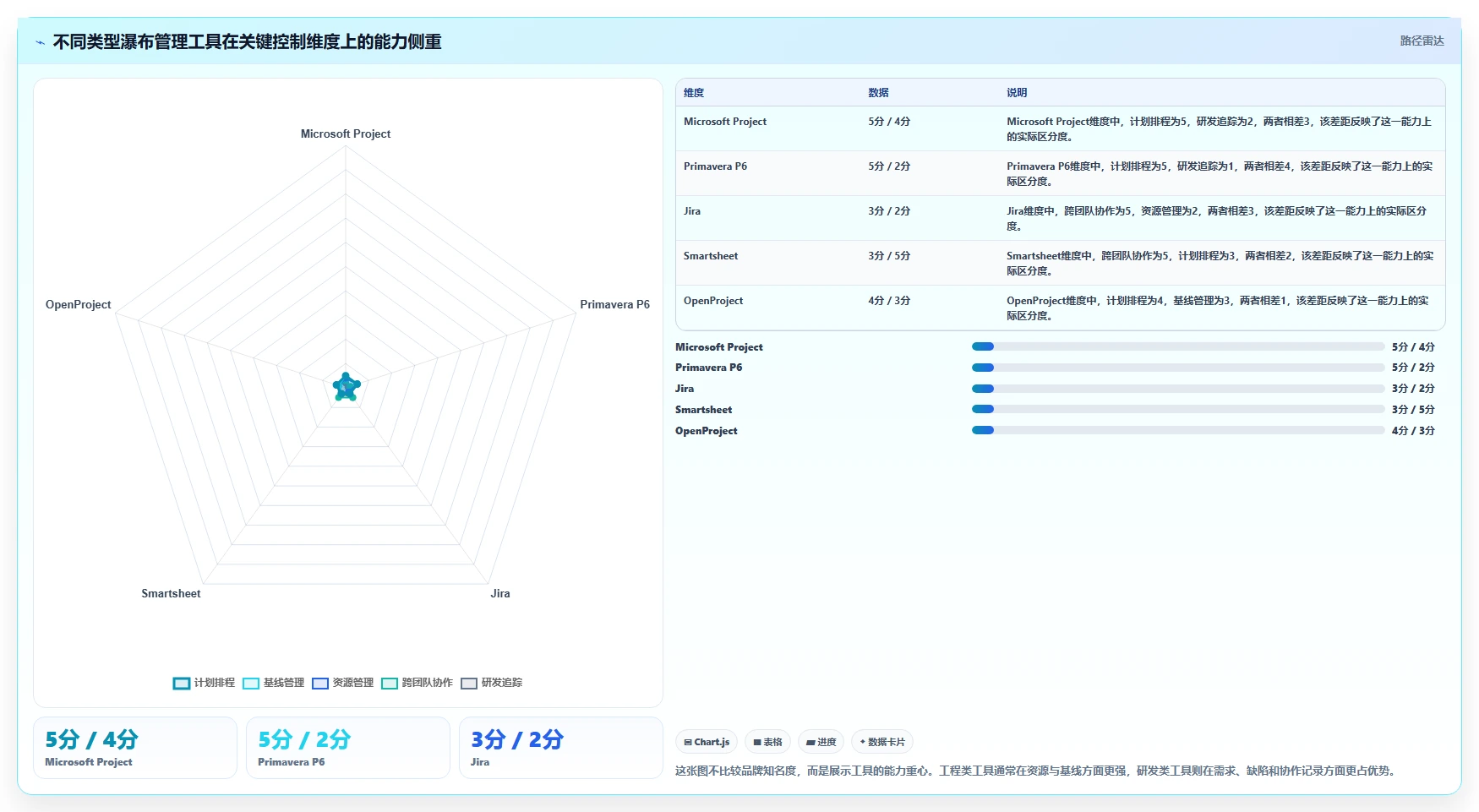Click the Smartsheet progress bar
This screenshot has height=812, width=1479.
coord(1178,409)
